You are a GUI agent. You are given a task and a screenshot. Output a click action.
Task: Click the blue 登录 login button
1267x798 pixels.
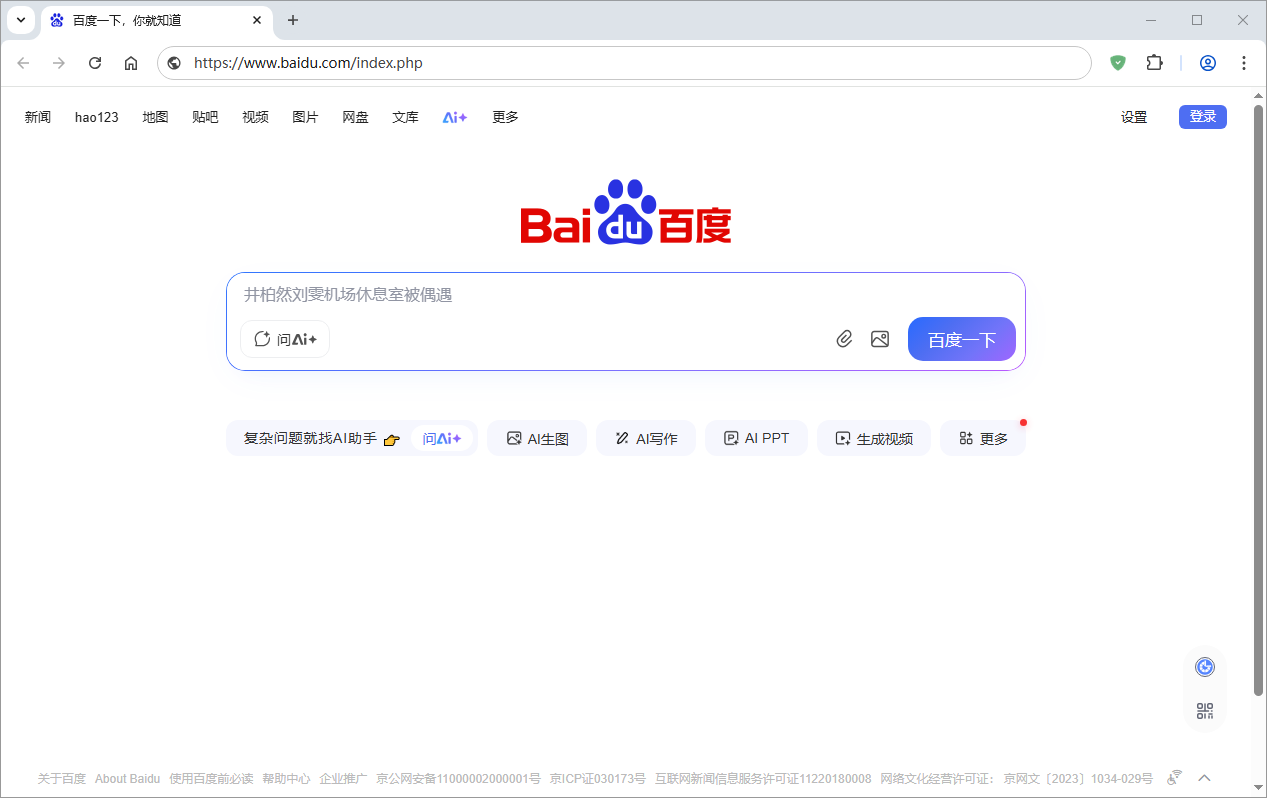[1202, 117]
